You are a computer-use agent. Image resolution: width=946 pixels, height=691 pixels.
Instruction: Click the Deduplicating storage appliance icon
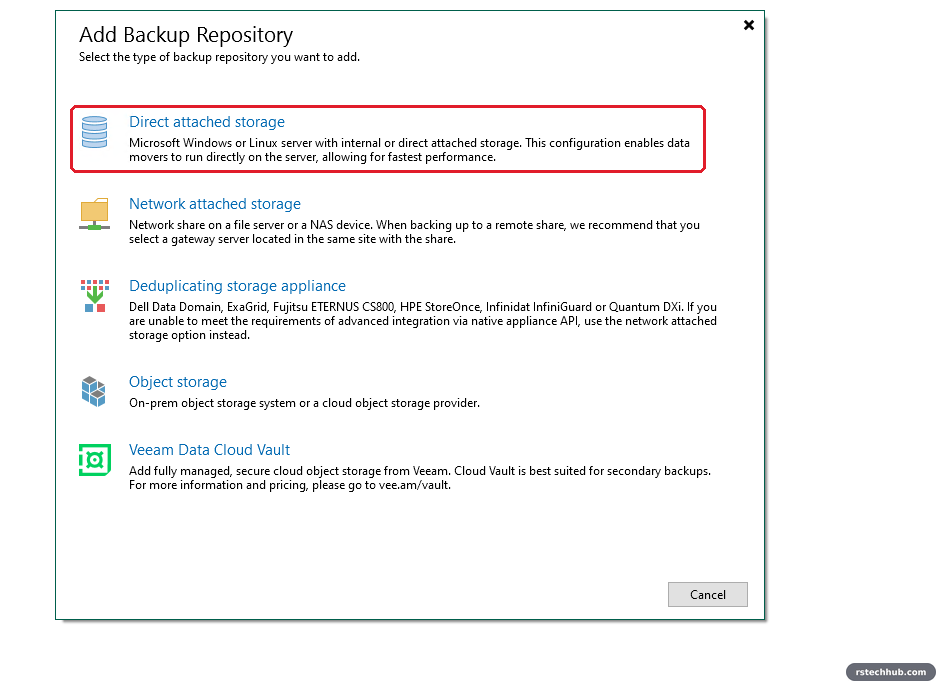click(94, 296)
